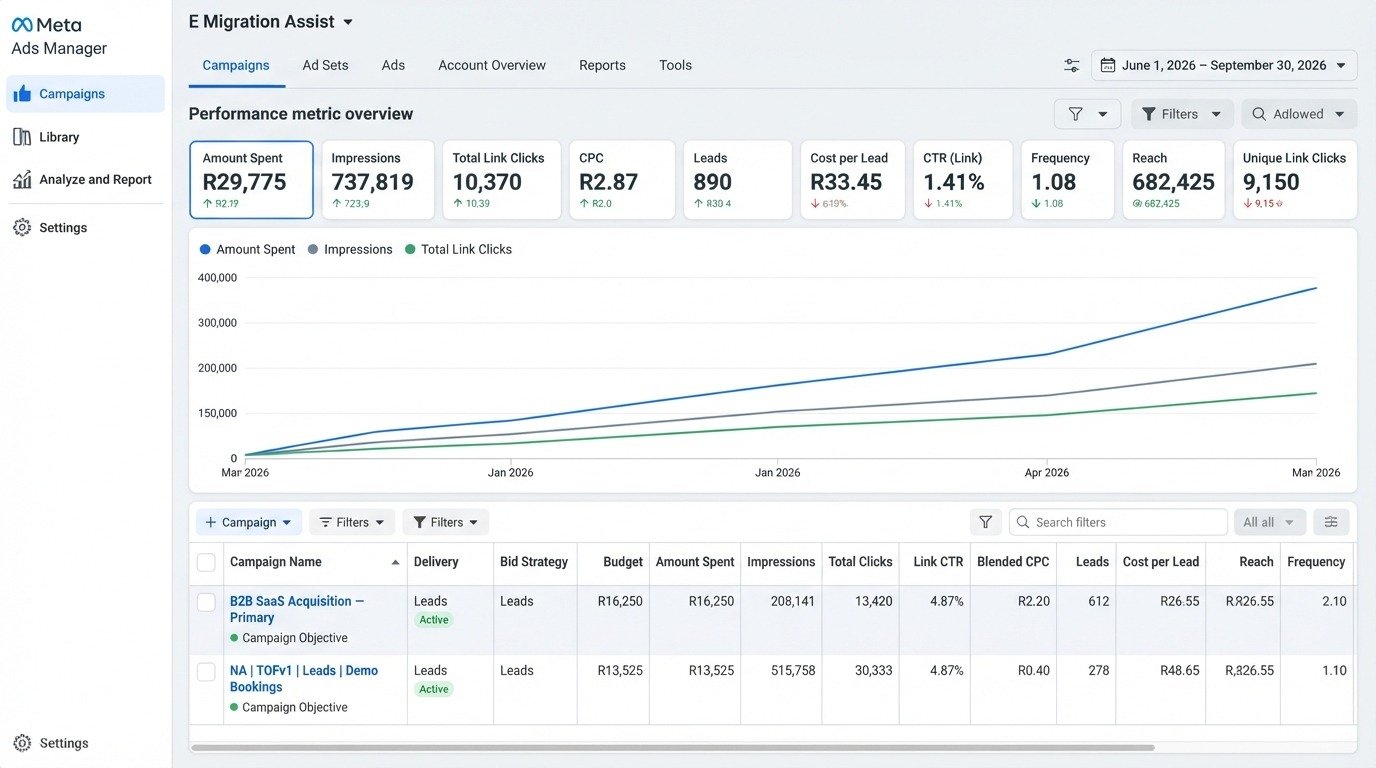Image resolution: width=1376 pixels, height=768 pixels.
Task: Toggle the Total Link Clicks series in chart legend
Action: tap(458, 250)
